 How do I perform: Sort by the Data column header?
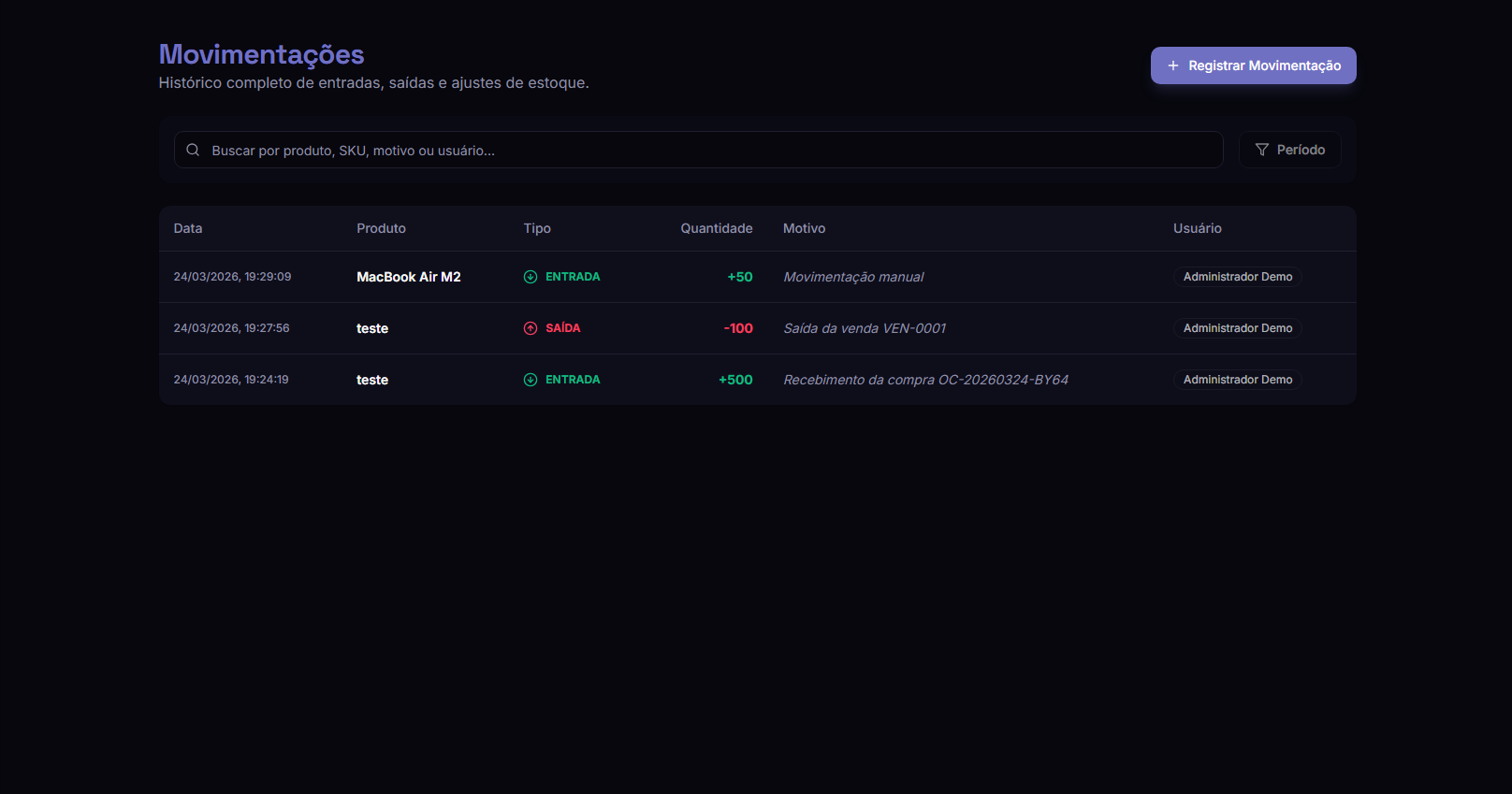click(x=188, y=228)
